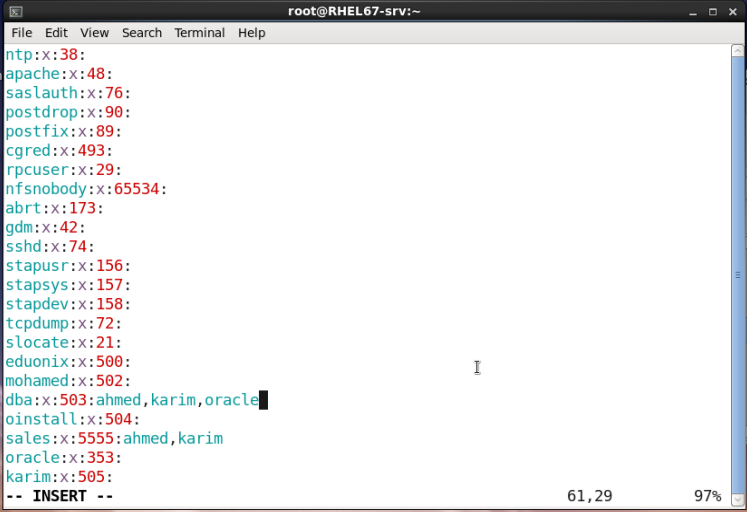
Task: Open the Edit menu
Action: tap(56, 33)
